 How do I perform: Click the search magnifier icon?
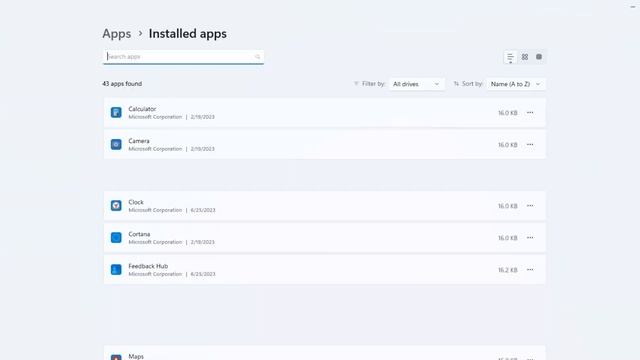[257, 57]
